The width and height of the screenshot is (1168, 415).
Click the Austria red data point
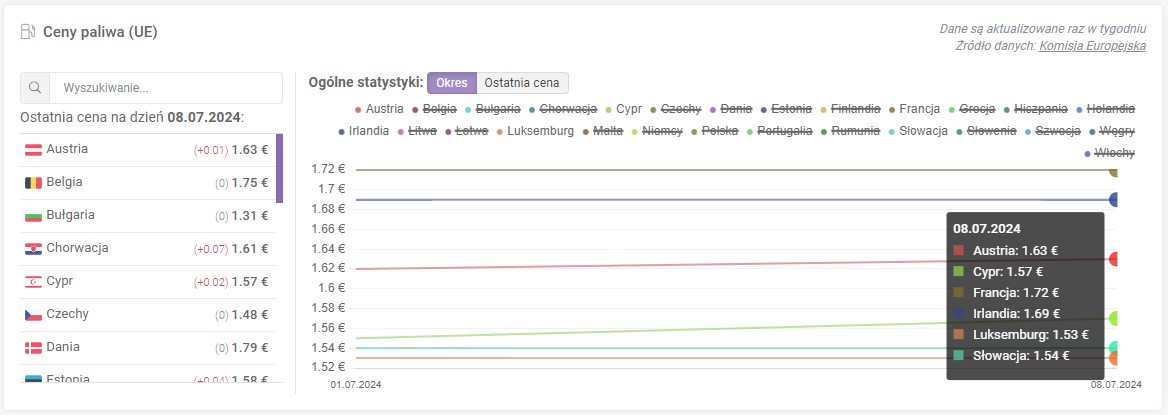coord(1114,259)
